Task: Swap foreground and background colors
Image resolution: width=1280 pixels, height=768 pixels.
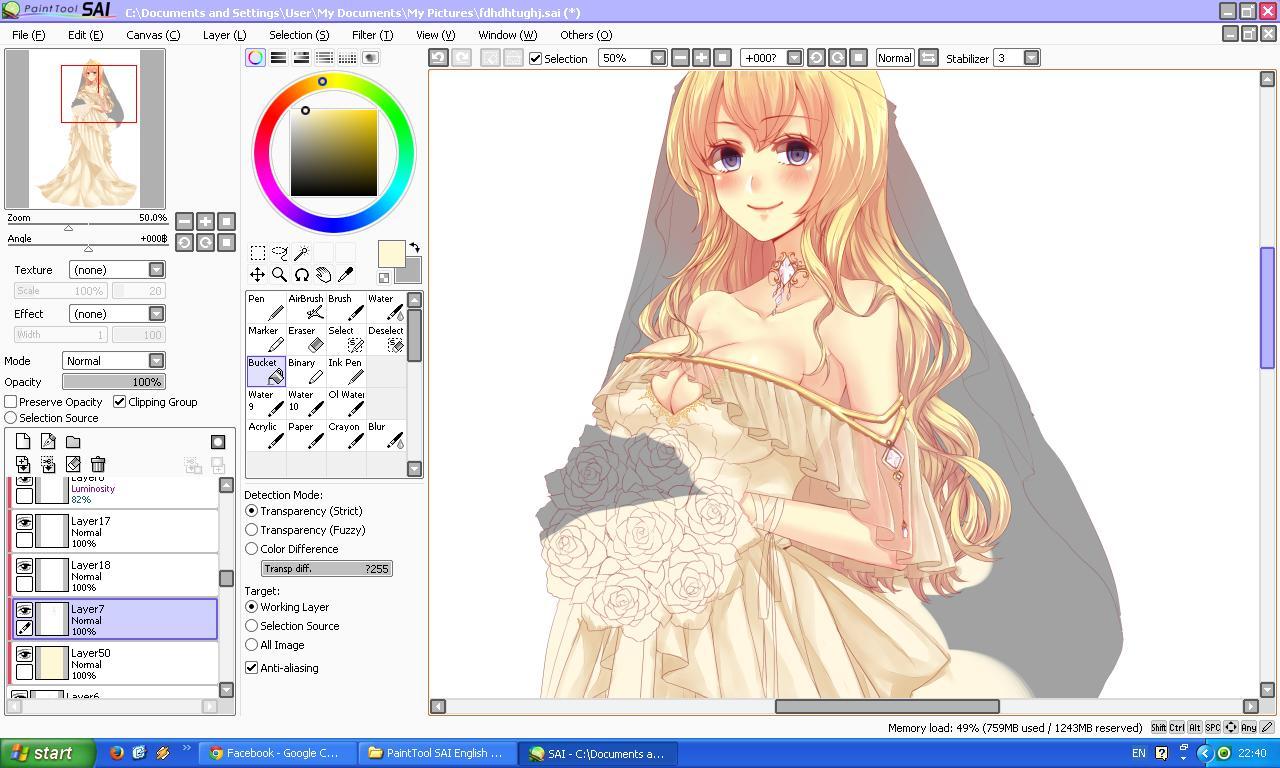Action: [414, 247]
